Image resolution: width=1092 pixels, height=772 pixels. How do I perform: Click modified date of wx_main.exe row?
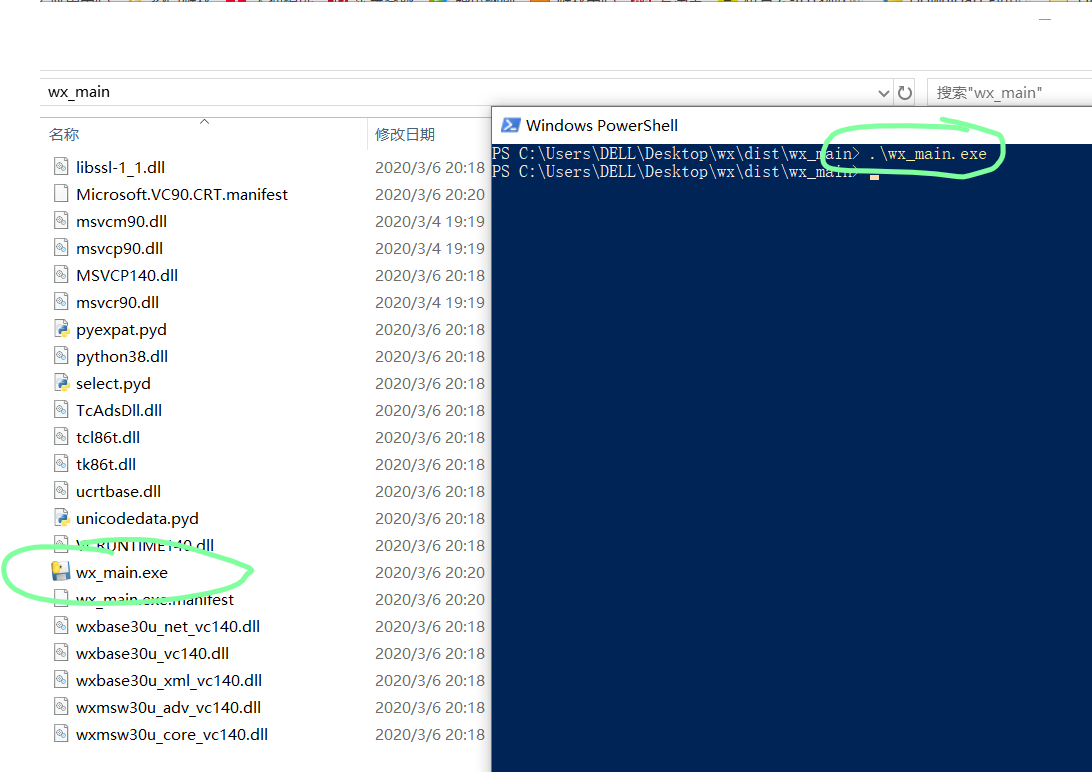tap(430, 572)
